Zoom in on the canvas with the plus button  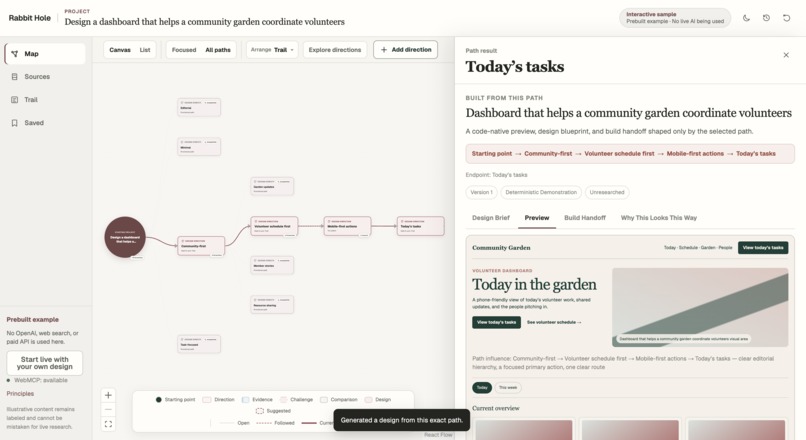[108, 395]
